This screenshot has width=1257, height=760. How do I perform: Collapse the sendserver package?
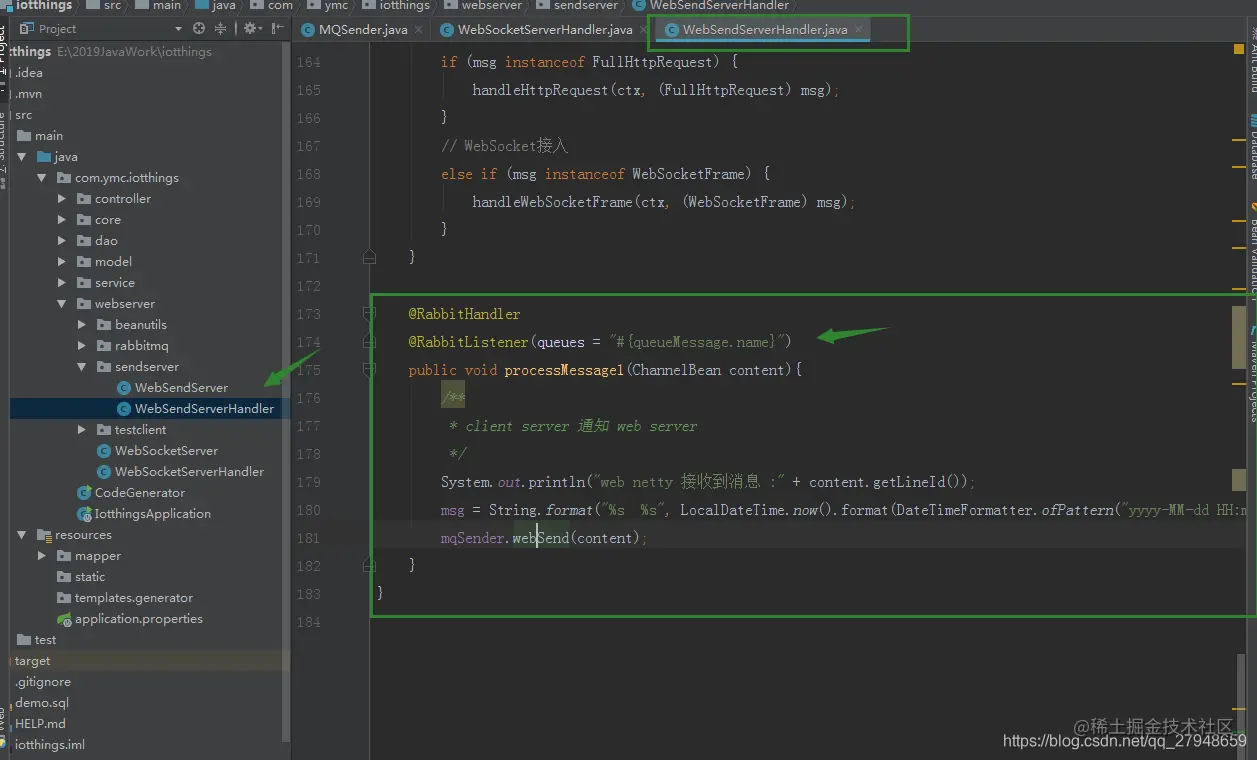82,367
